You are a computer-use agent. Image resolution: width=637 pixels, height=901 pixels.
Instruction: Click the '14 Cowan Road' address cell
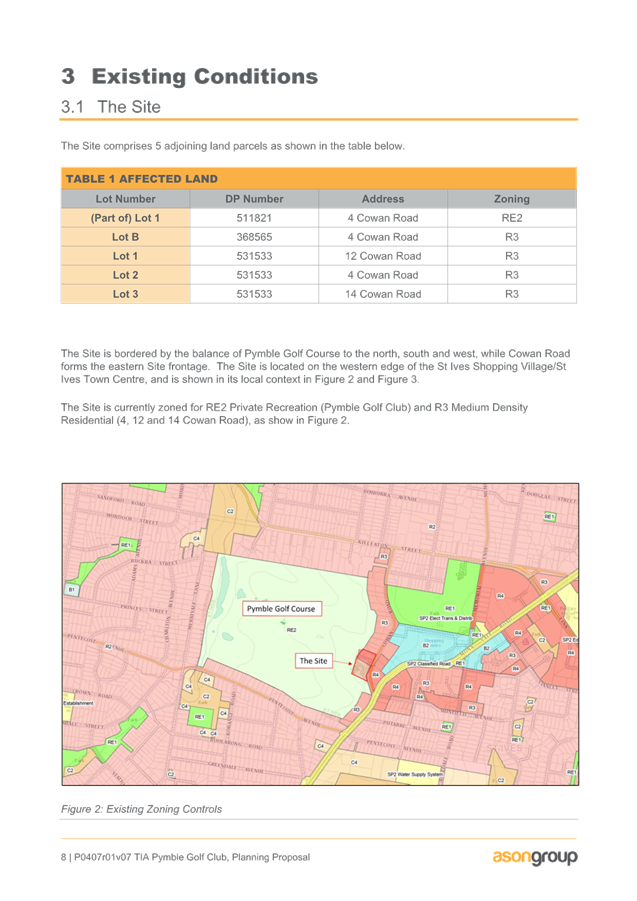383,294
